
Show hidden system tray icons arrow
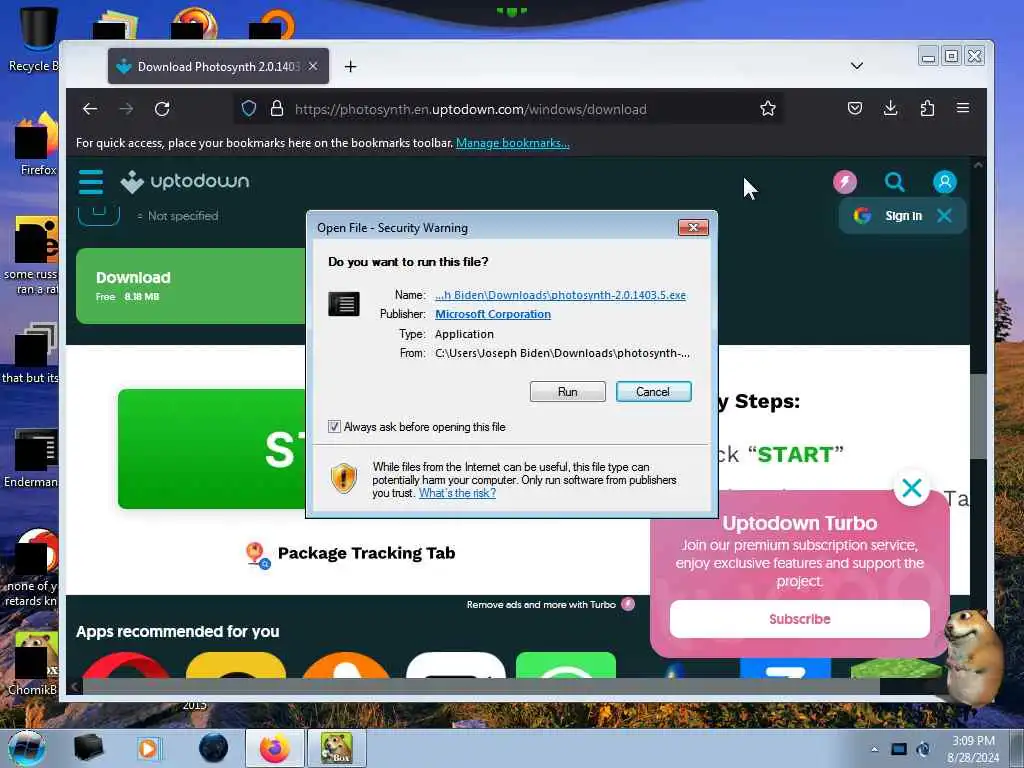(x=874, y=749)
